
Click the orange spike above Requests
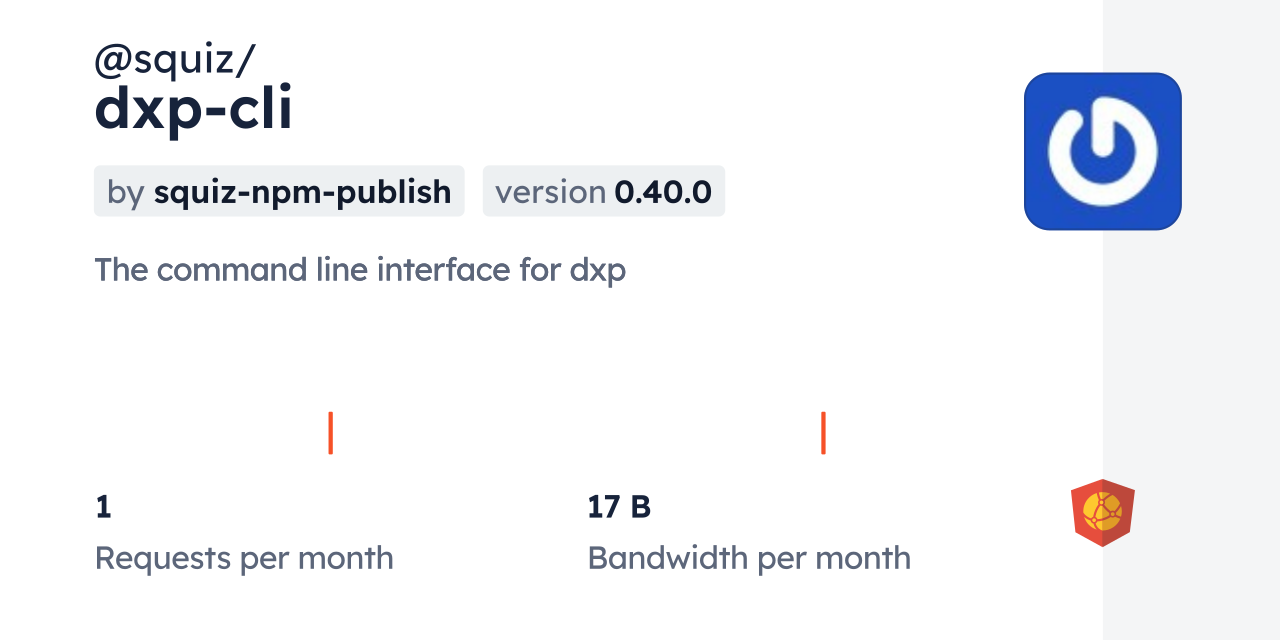[x=330, y=432]
